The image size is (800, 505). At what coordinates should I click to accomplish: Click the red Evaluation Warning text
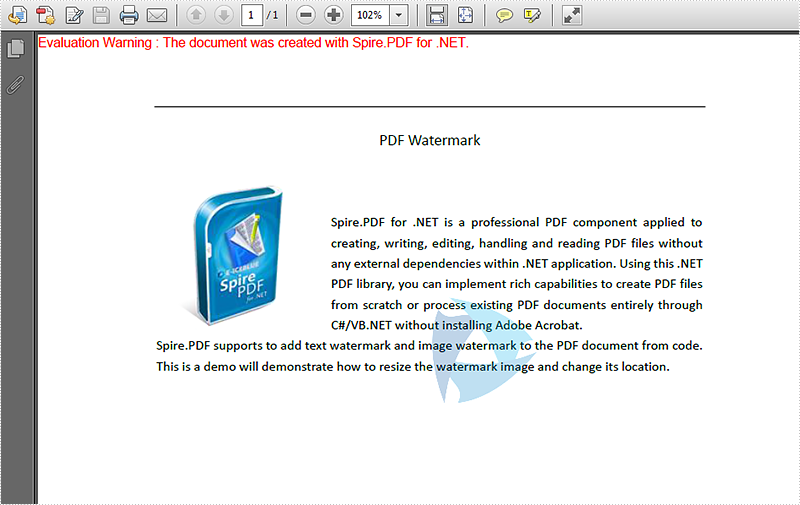(253, 43)
